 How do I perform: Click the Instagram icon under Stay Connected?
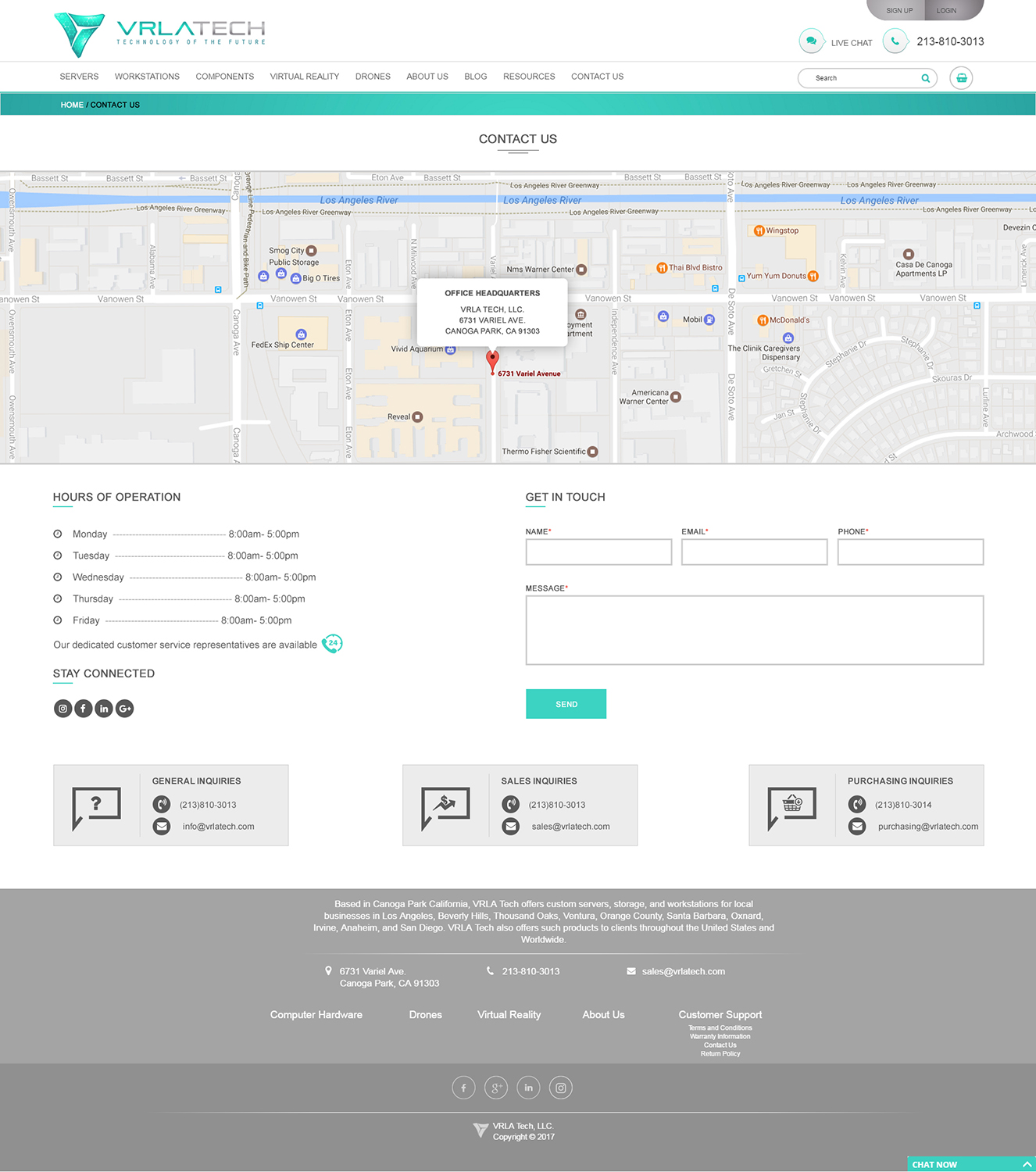pyautogui.click(x=63, y=709)
